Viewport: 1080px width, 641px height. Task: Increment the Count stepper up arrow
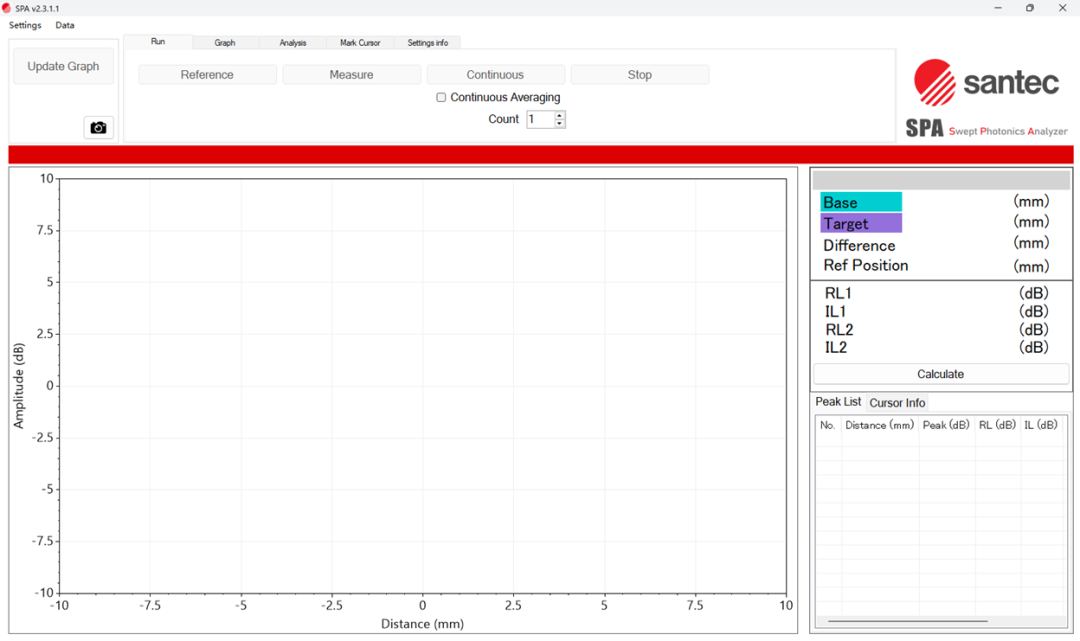tap(560, 115)
